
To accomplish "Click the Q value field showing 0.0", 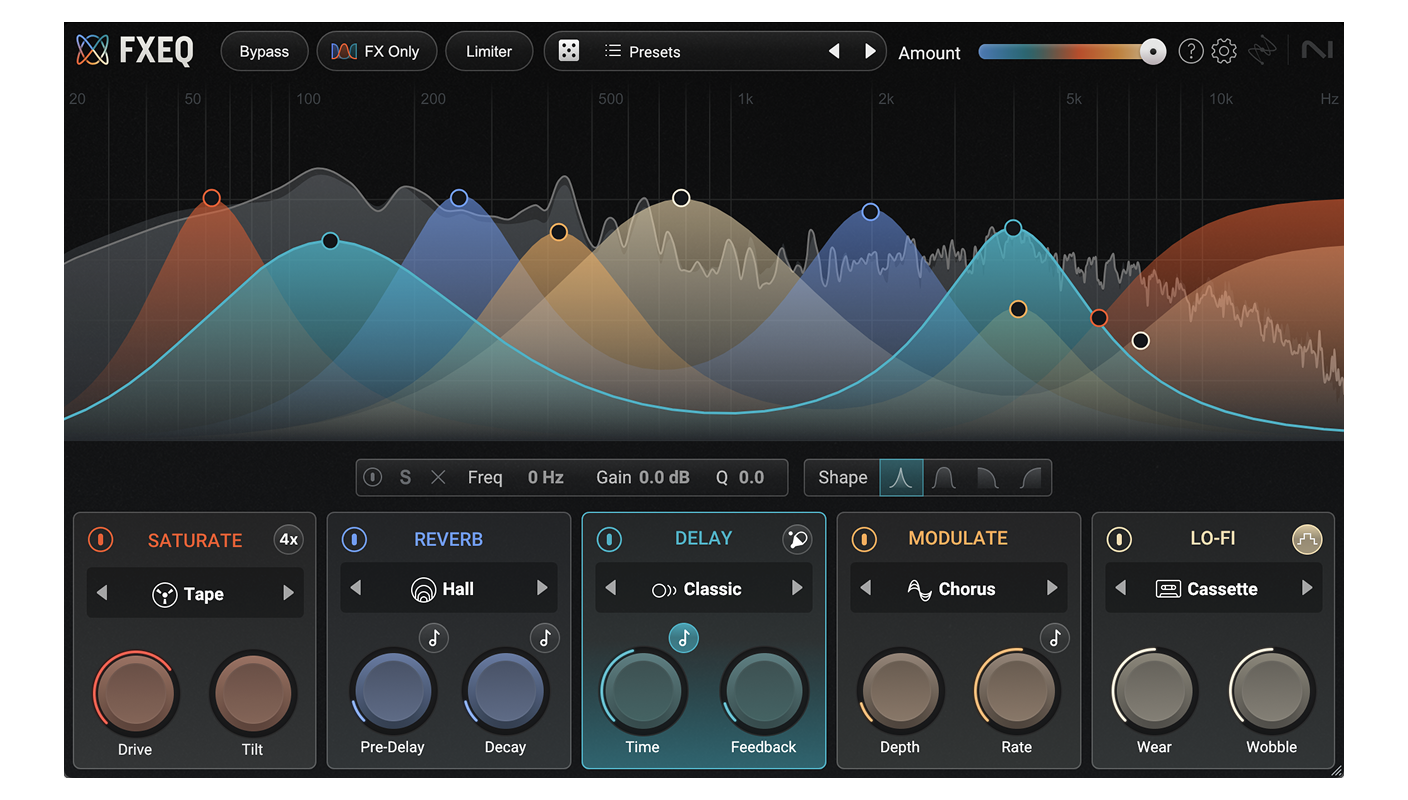I will point(751,478).
